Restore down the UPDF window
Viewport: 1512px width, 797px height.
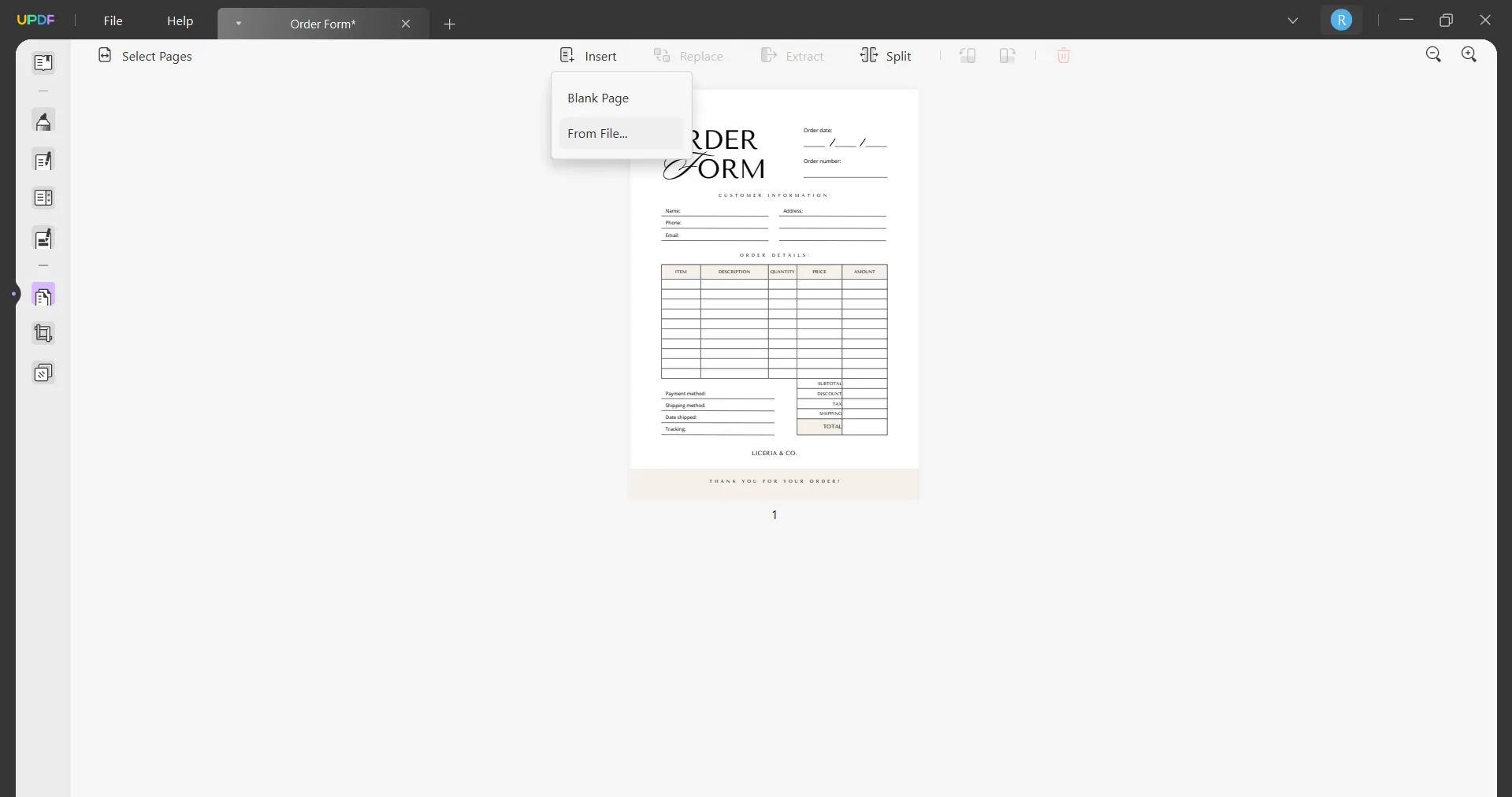click(1446, 20)
